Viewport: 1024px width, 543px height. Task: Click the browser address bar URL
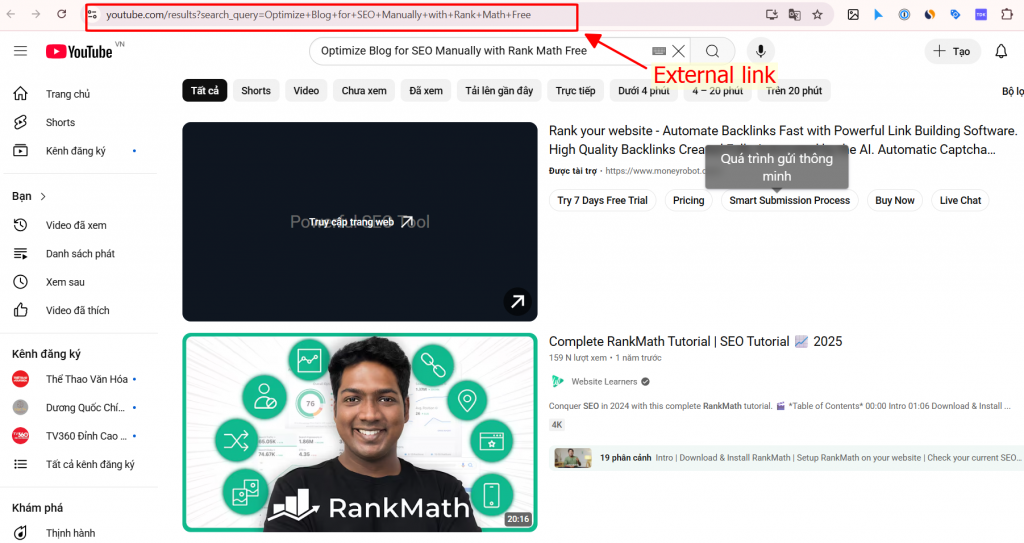coord(318,14)
